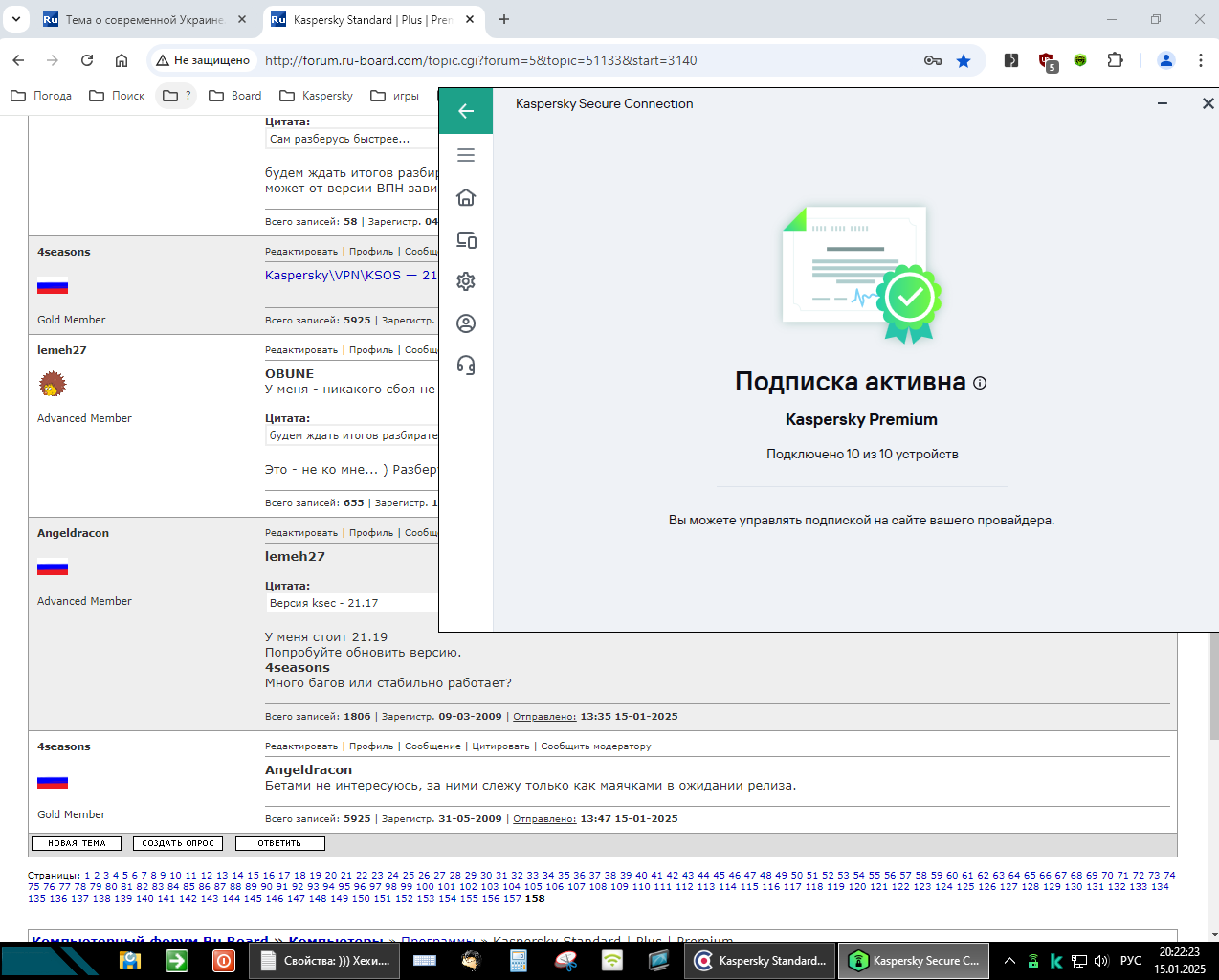Click Цитировать in last 4seasons post
The image size is (1219, 980).
(500, 746)
